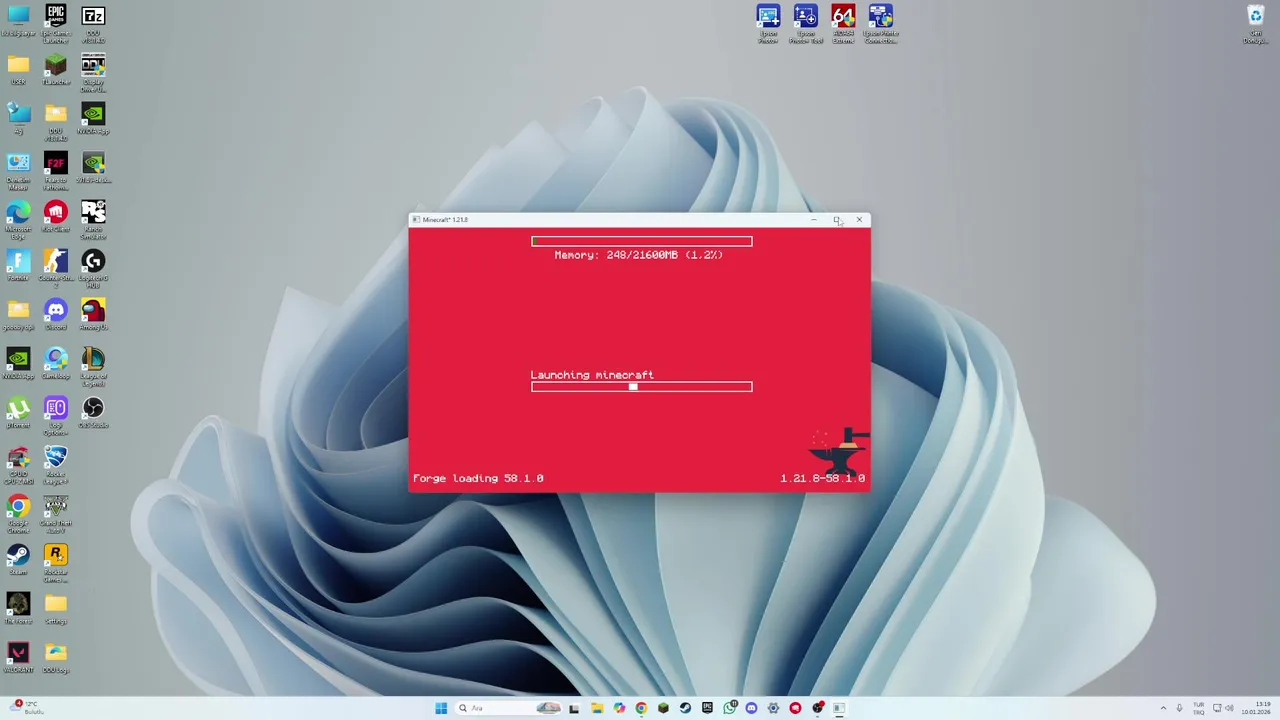Click the taskbar search box

508,708
